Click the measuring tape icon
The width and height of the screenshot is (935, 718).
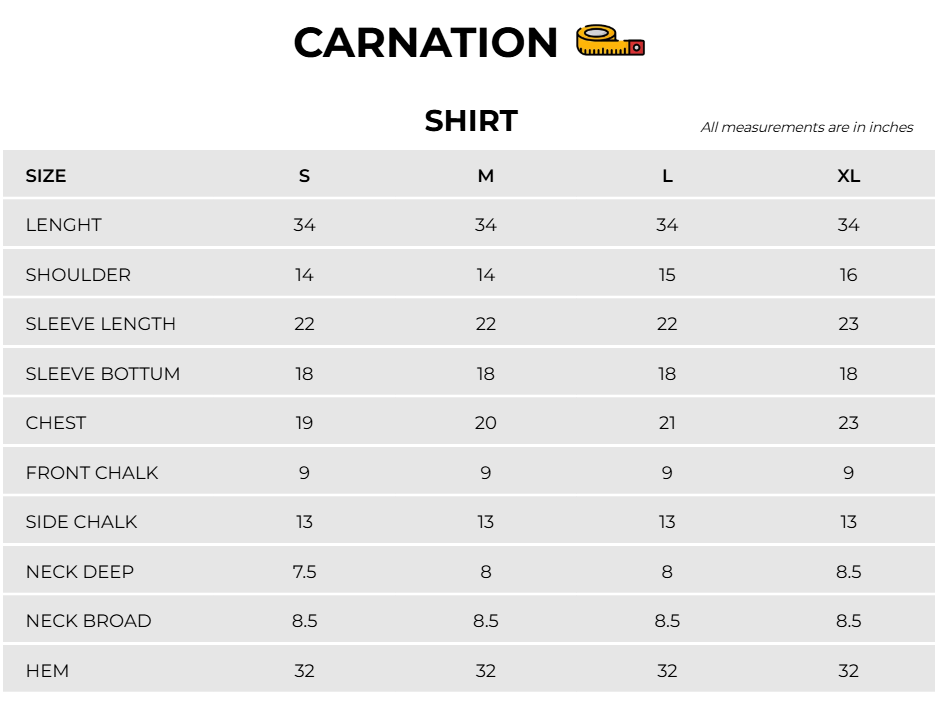(x=610, y=41)
